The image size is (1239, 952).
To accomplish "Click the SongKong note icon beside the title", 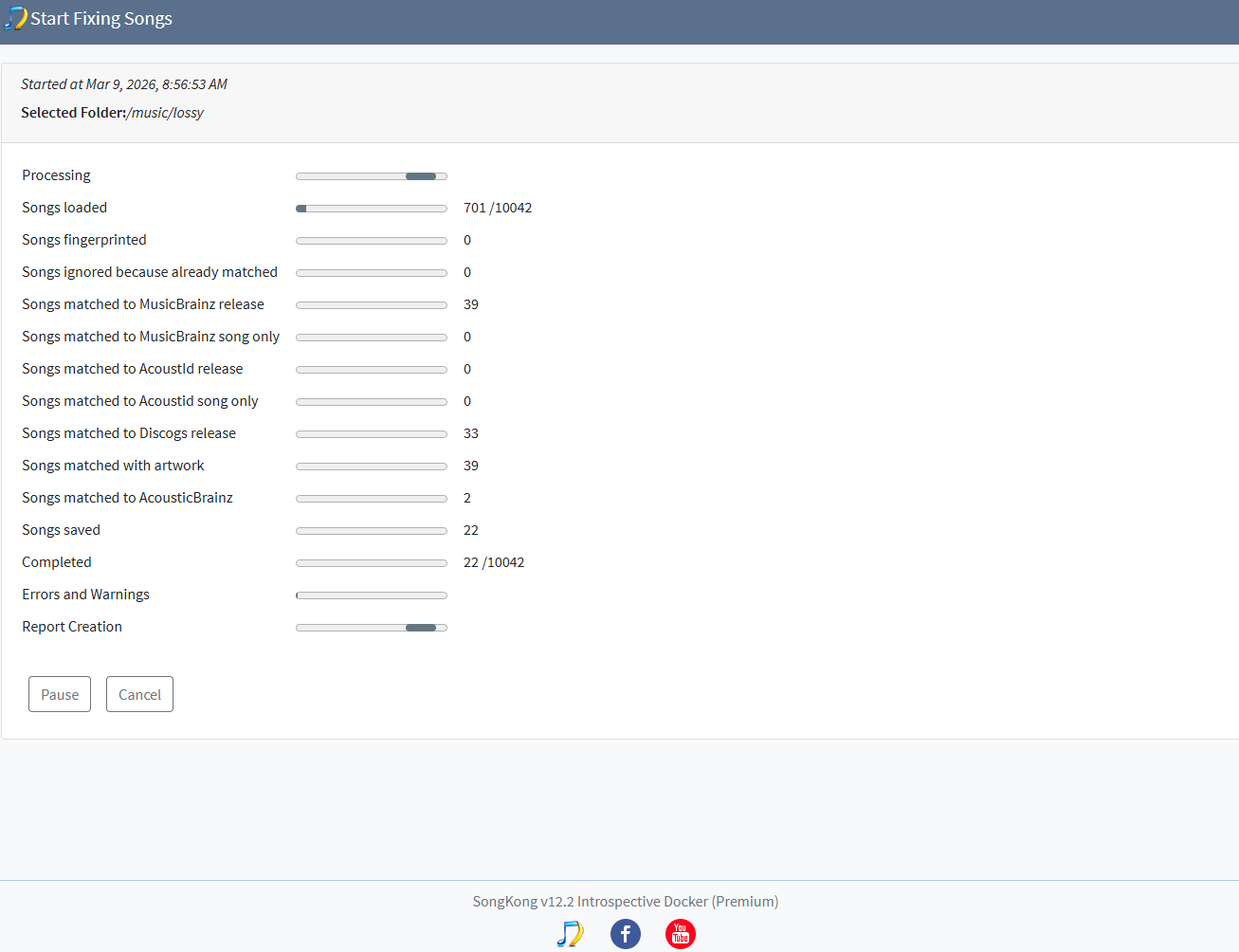I will [16, 18].
